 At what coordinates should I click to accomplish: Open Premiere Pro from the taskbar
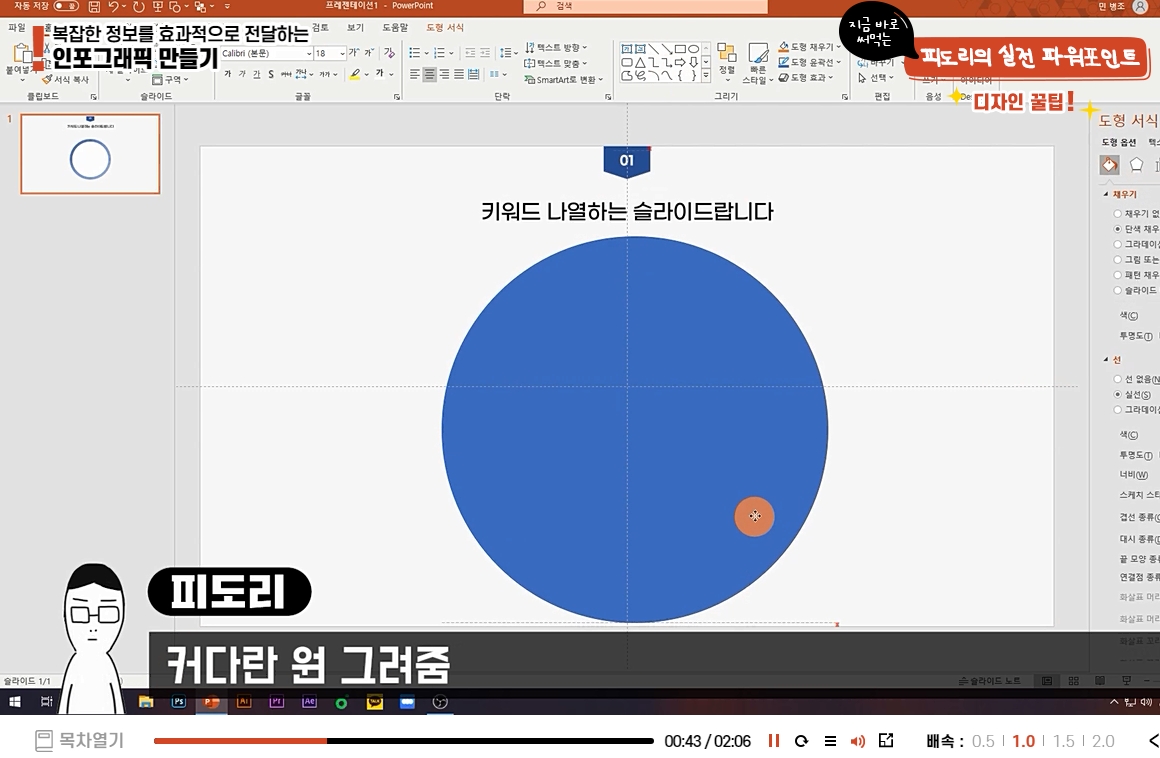277,702
